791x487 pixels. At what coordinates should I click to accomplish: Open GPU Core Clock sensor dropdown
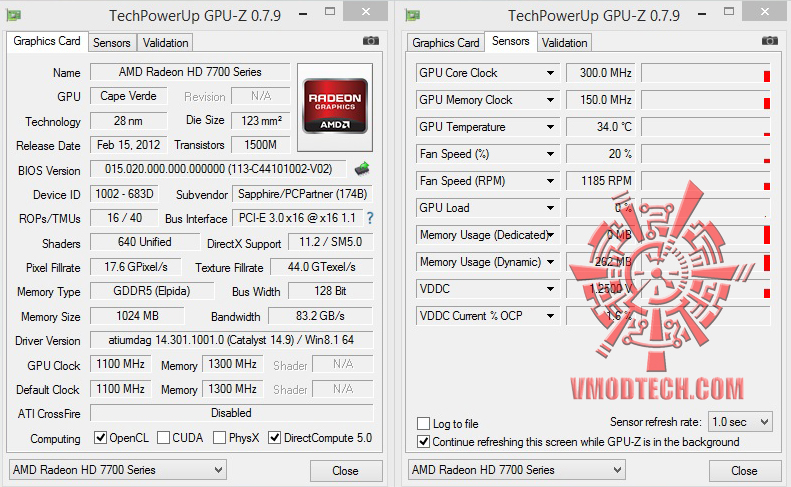pyautogui.click(x=550, y=73)
